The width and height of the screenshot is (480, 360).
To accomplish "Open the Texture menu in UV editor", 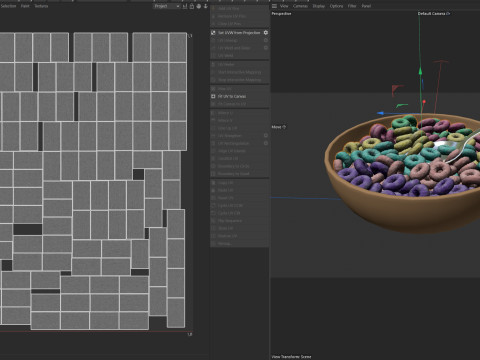I will coord(41,6).
